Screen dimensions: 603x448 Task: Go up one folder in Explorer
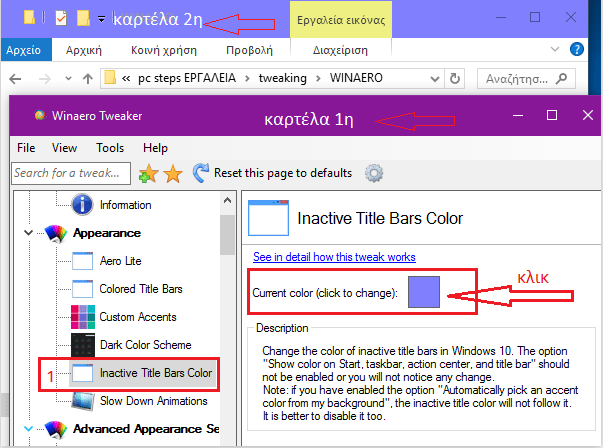[88, 79]
